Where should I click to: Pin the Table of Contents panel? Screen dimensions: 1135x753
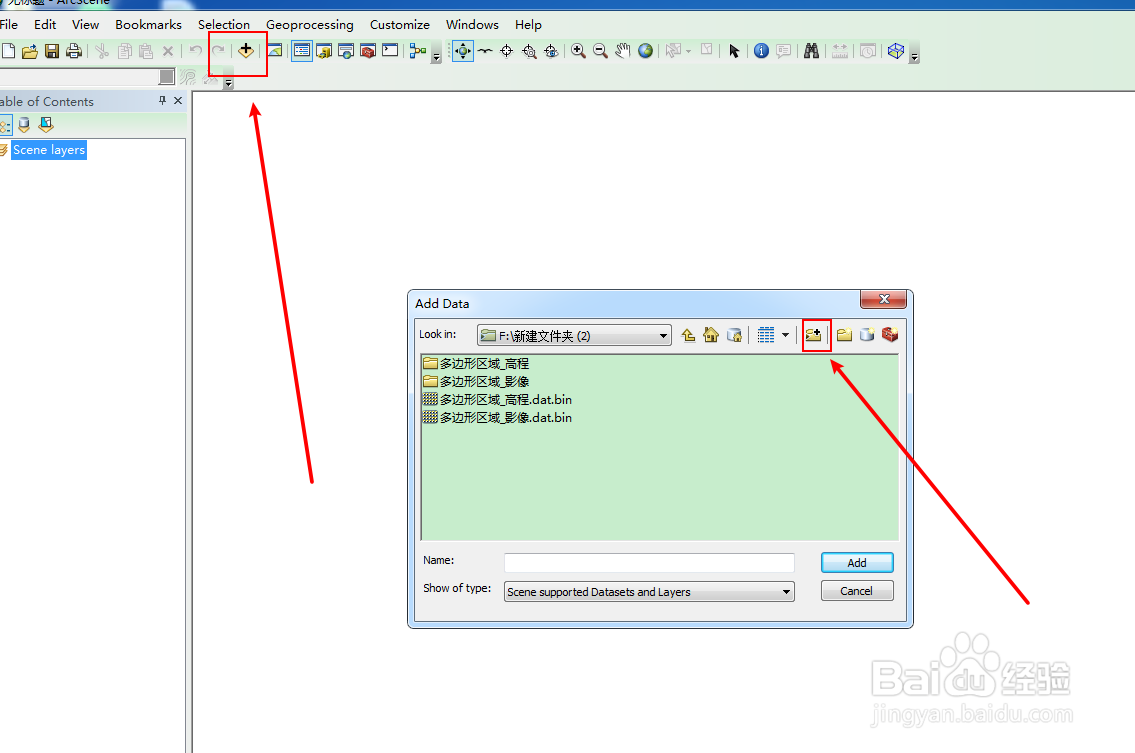pos(162,101)
